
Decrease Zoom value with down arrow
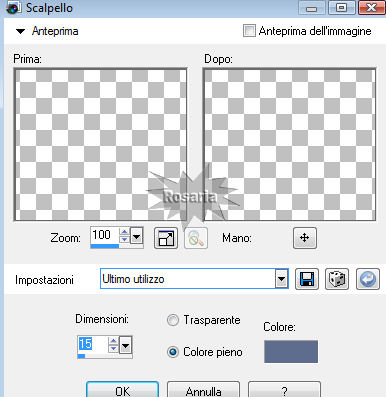[x=124, y=239]
